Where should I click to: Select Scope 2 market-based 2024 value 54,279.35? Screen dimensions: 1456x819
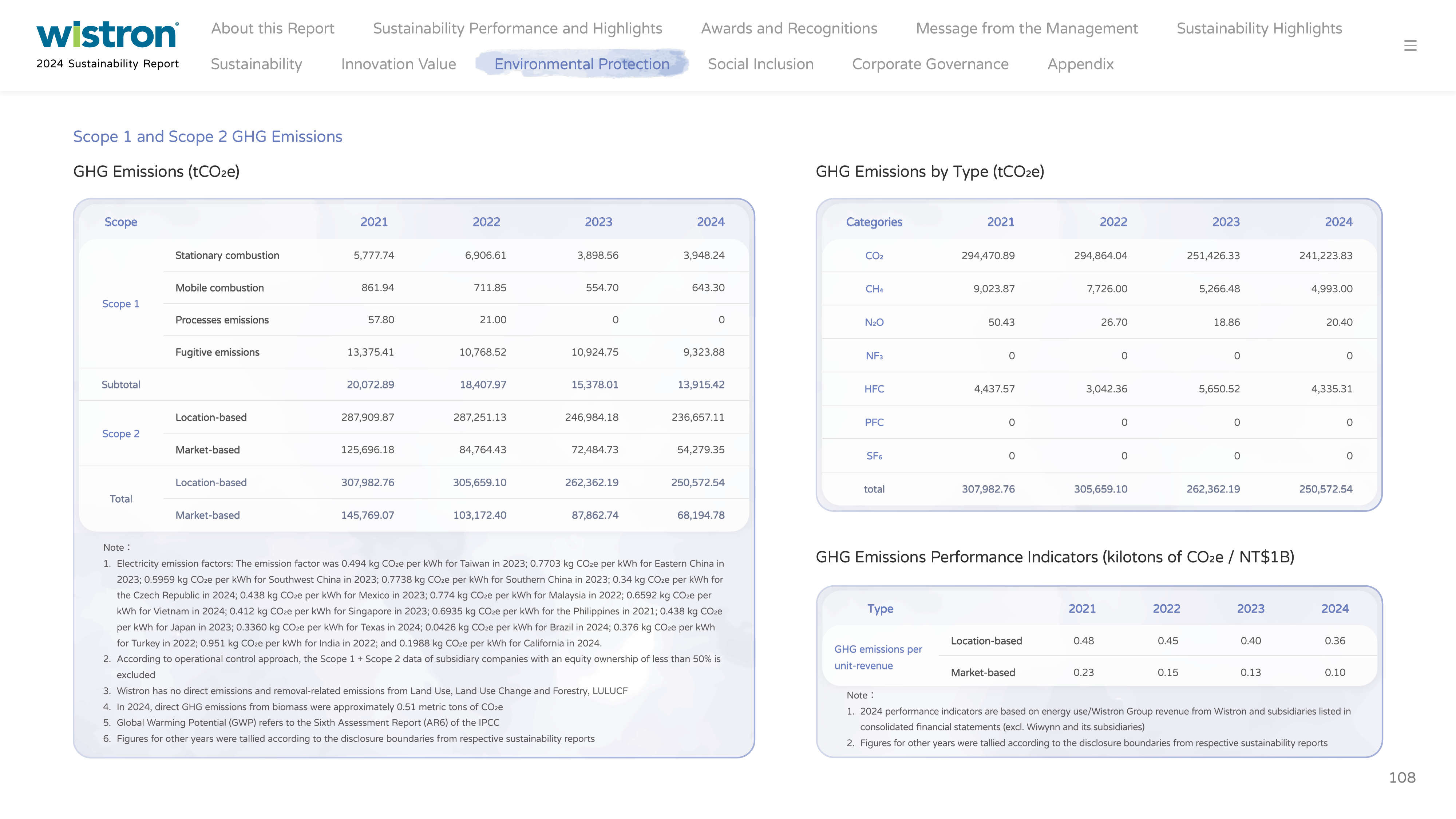tap(701, 449)
